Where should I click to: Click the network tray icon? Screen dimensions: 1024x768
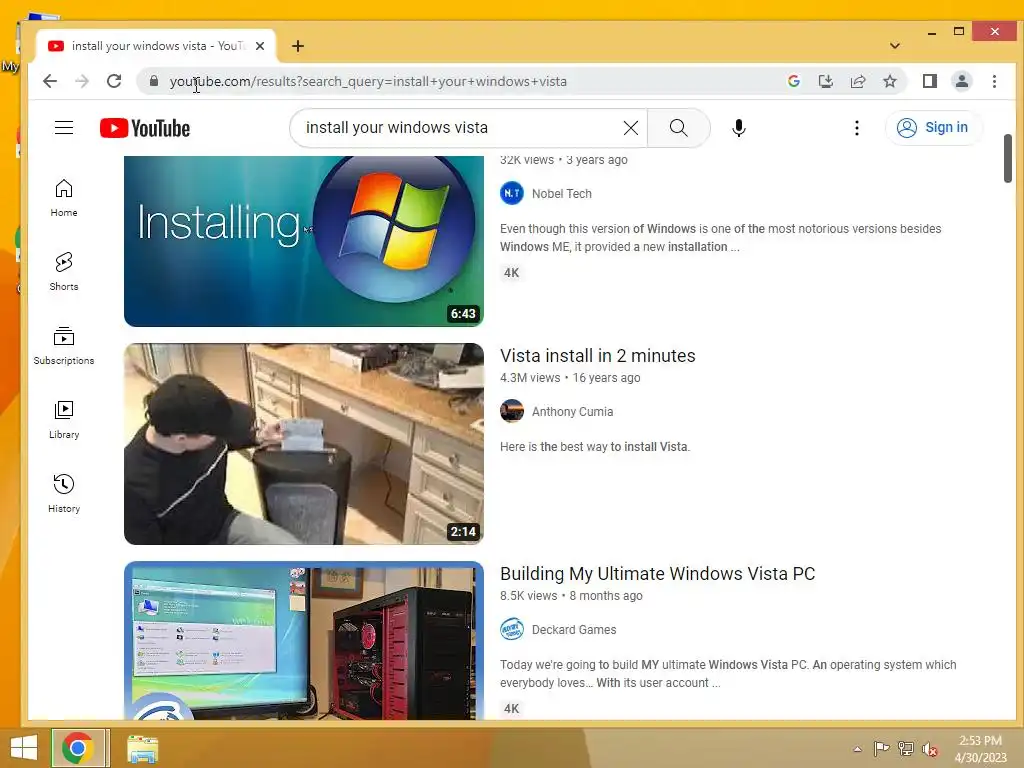click(x=906, y=749)
